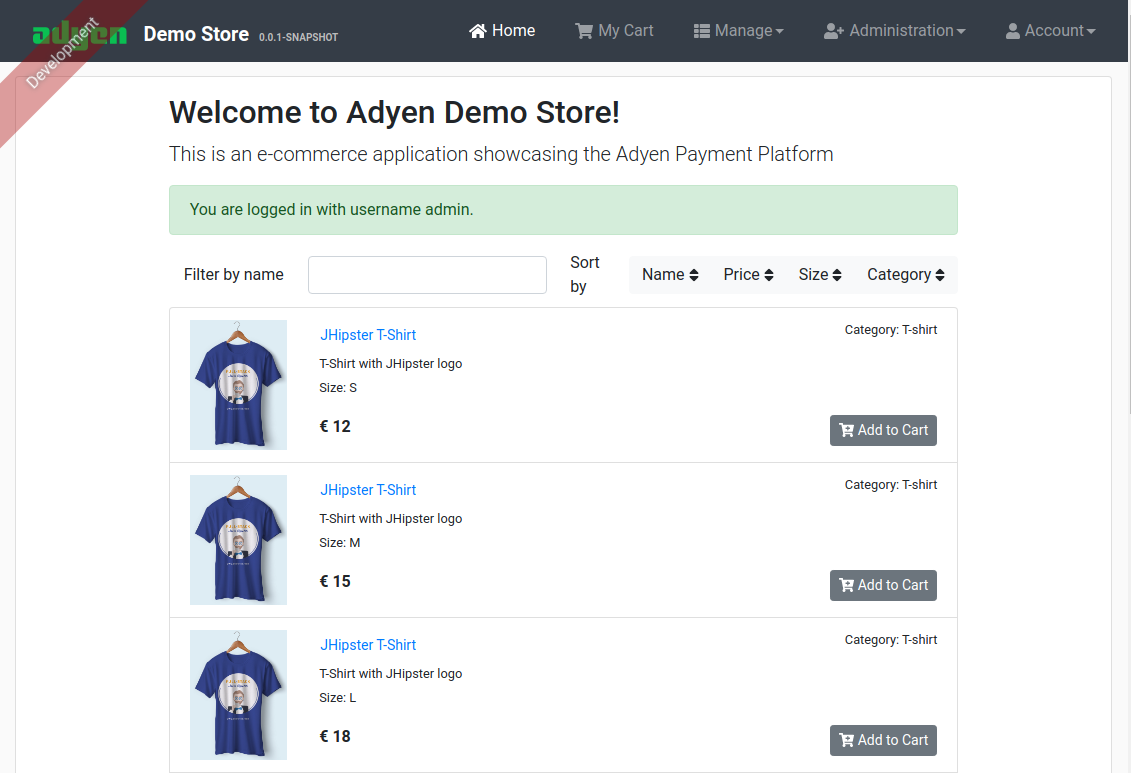Open My Cart from the navbar

point(614,31)
